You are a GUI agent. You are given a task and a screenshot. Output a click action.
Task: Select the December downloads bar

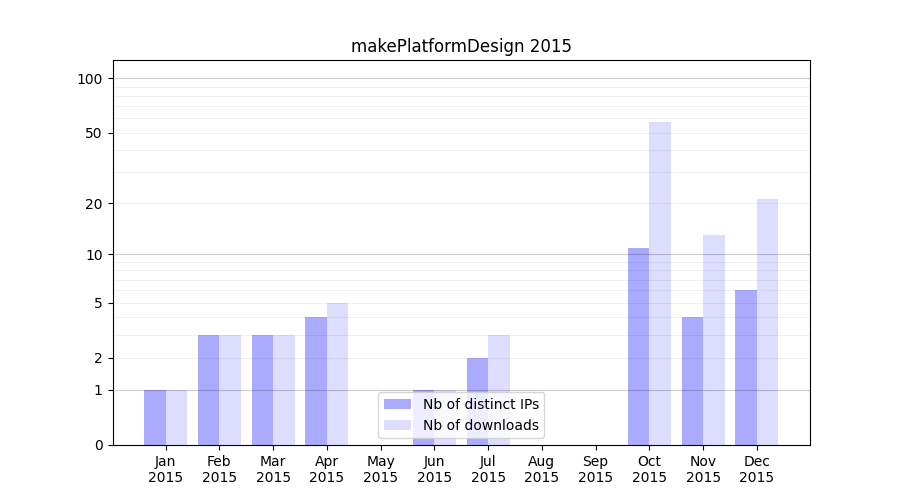click(x=767, y=322)
